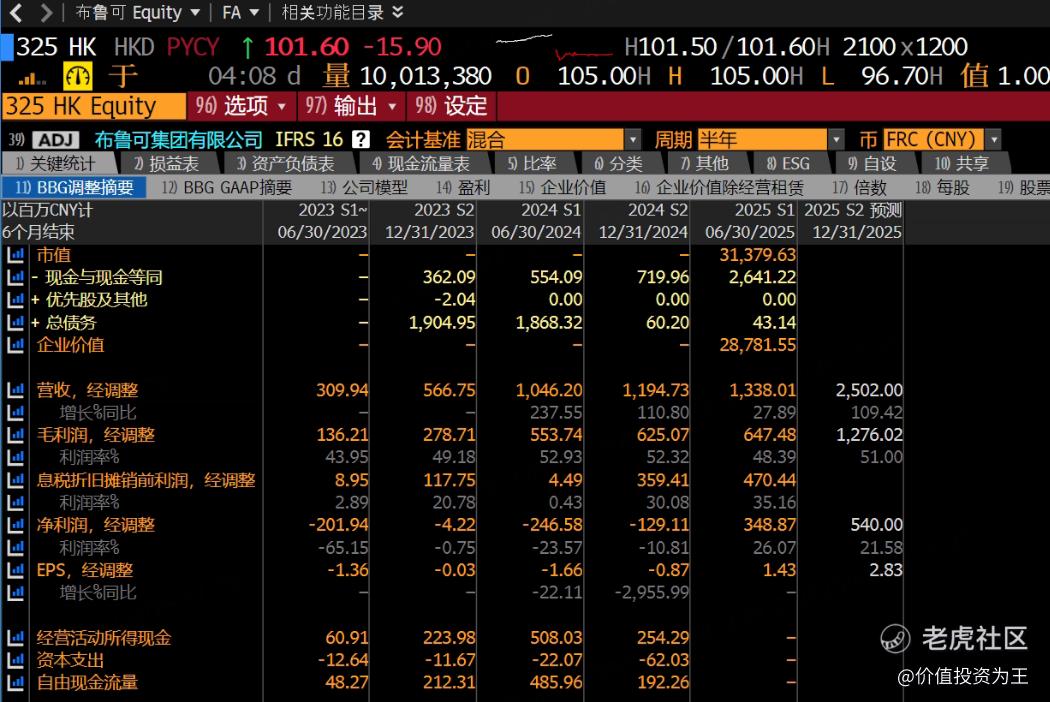Click chart icon for 优先股及其他 row

click(x=15, y=300)
